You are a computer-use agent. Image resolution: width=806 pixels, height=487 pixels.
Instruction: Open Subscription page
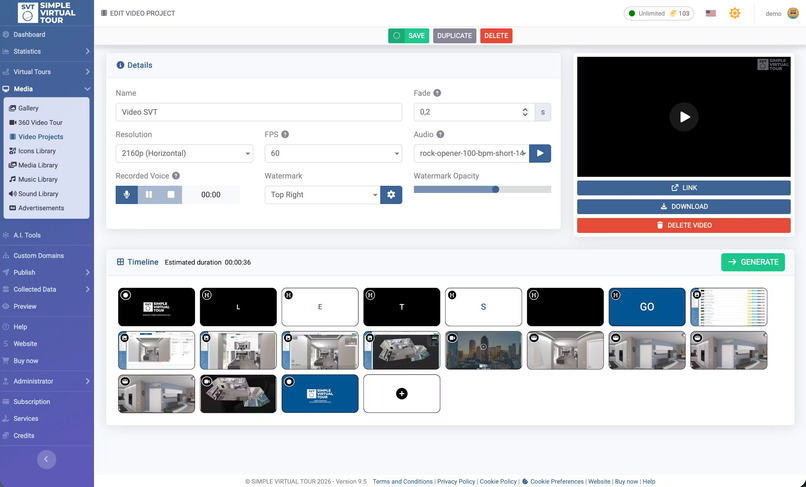[x=31, y=402]
